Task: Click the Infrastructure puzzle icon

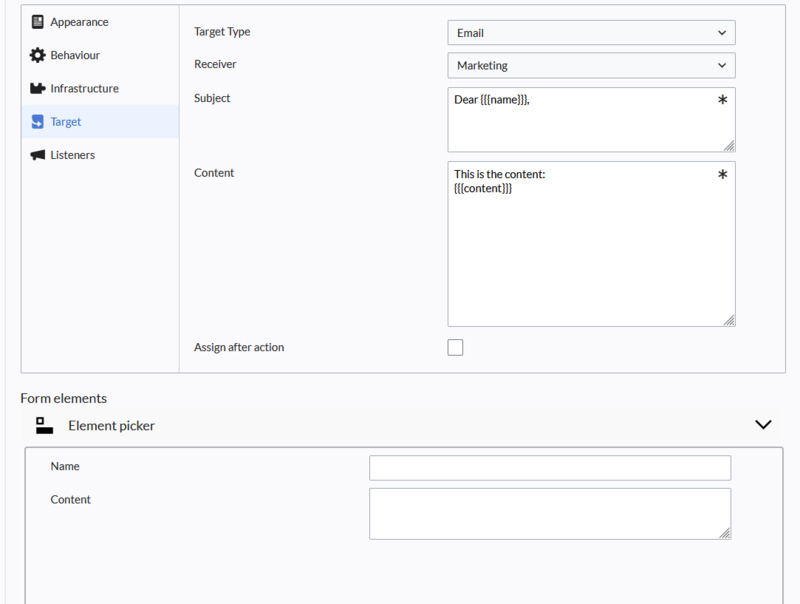Action: click(37, 88)
